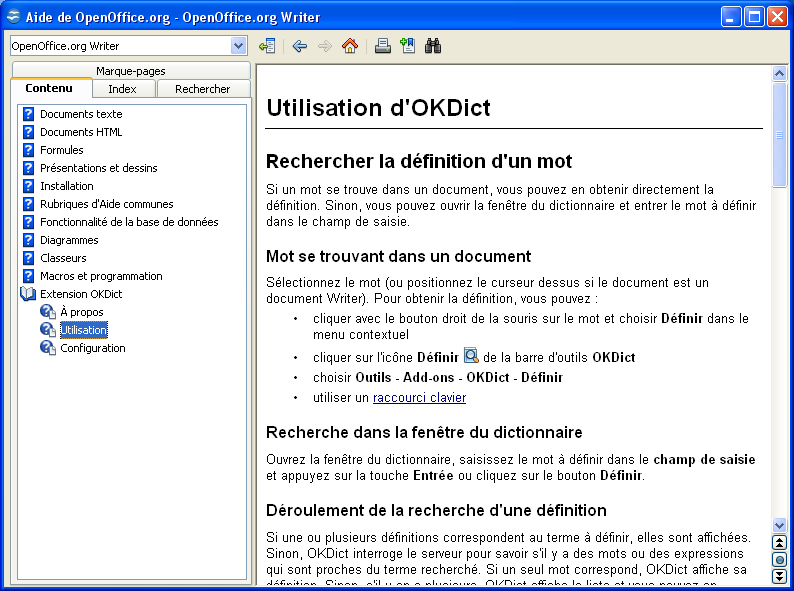Open Documents texte help section
The height and width of the screenshot is (591, 794).
(x=81, y=114)
